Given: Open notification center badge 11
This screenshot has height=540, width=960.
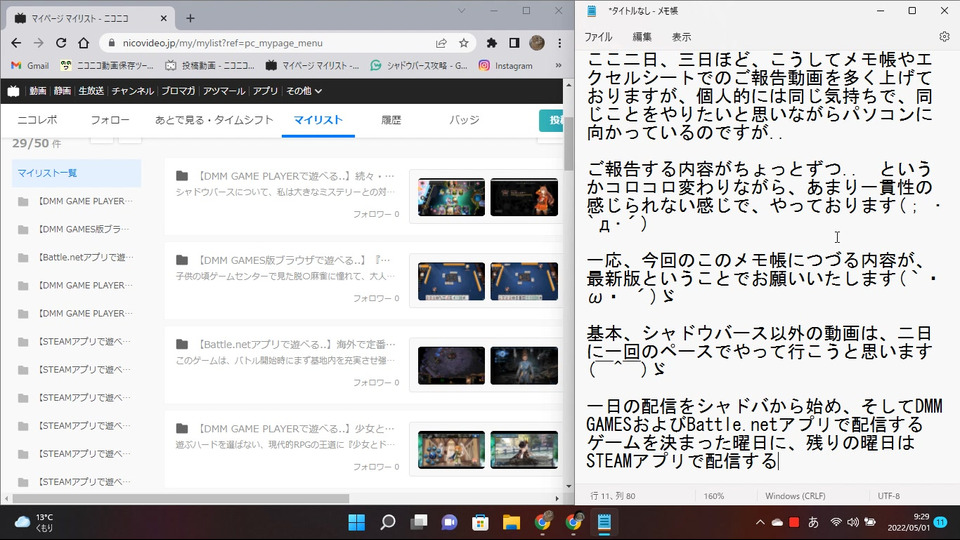Looking at the screenshot, I should coord(941,522).
